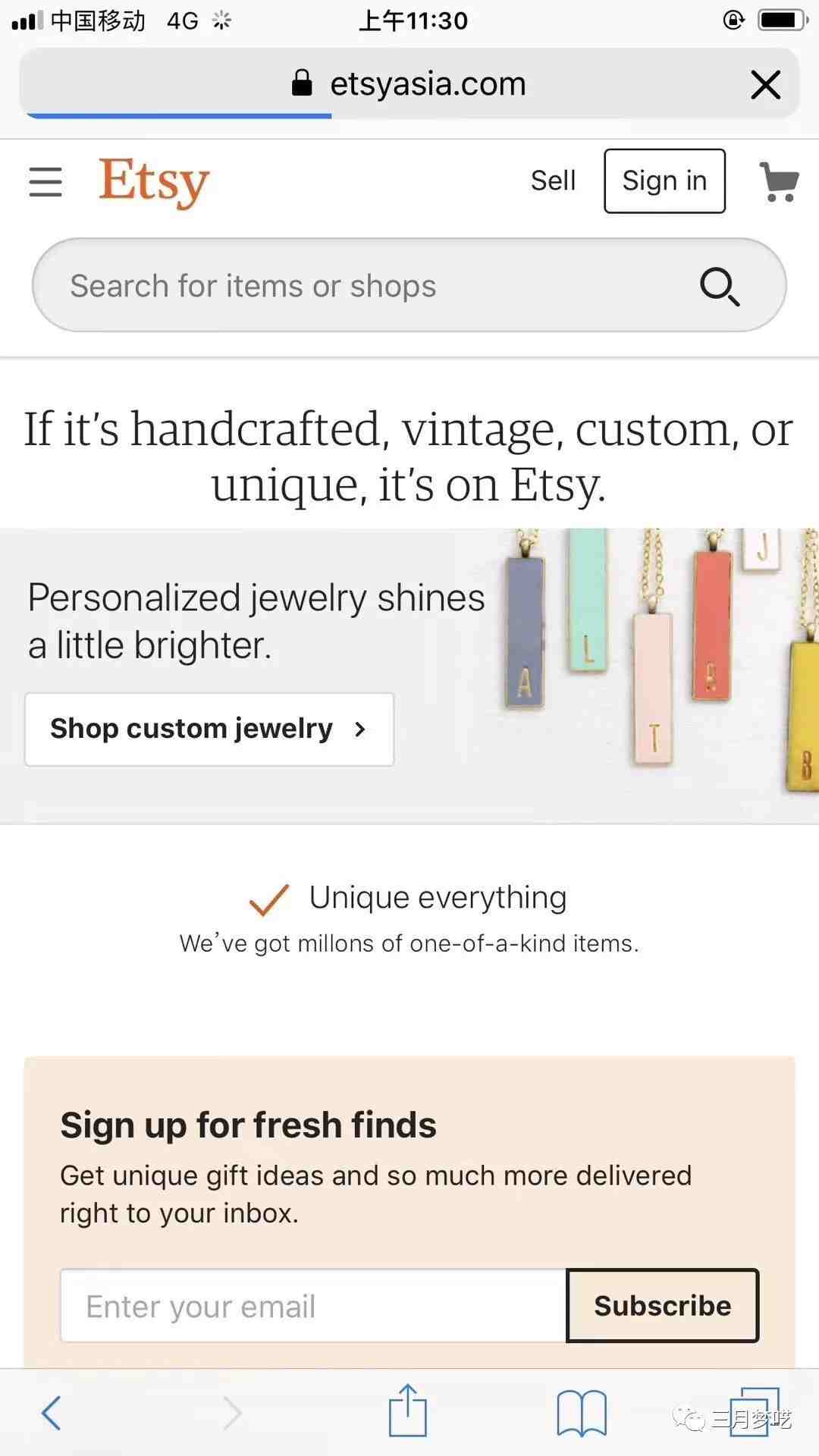Tap the Unique everything checkmark icon
Viewport: 819px width, 1456px height.
(269, 899)
